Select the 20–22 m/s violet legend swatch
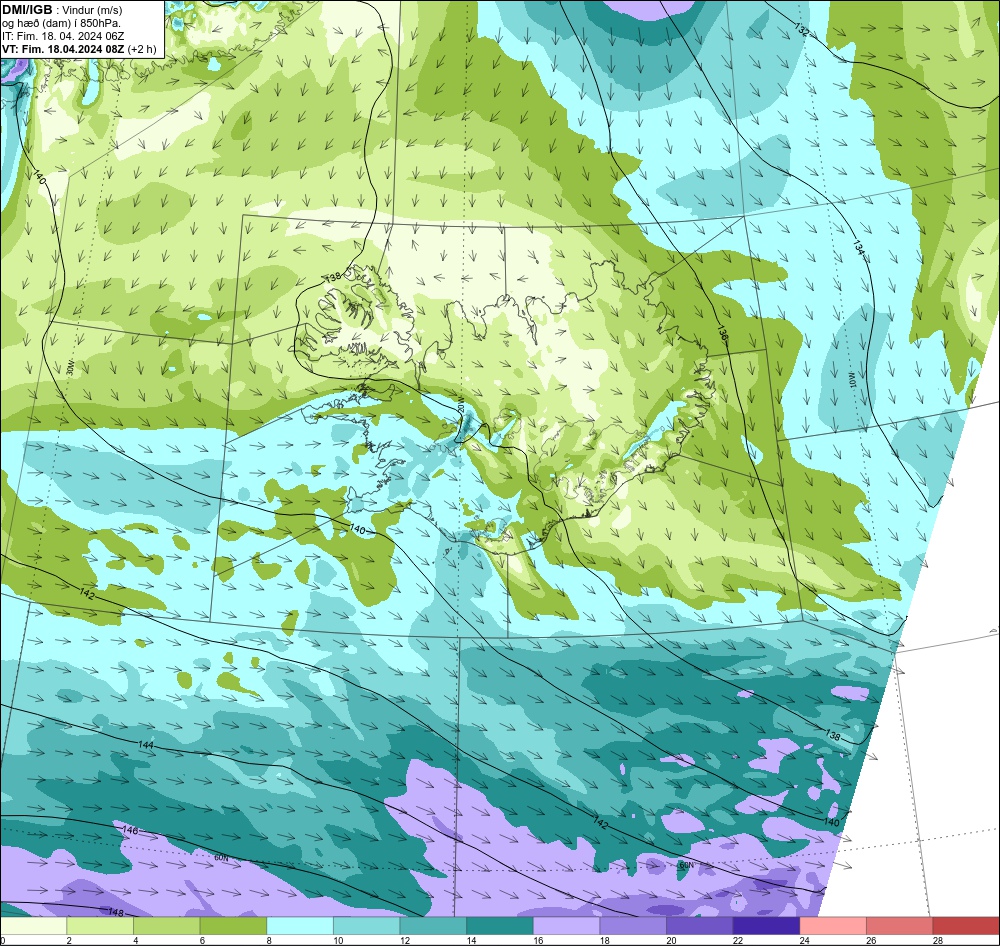Viewport: 1000px width, 946px height. [x=700, y=926]
